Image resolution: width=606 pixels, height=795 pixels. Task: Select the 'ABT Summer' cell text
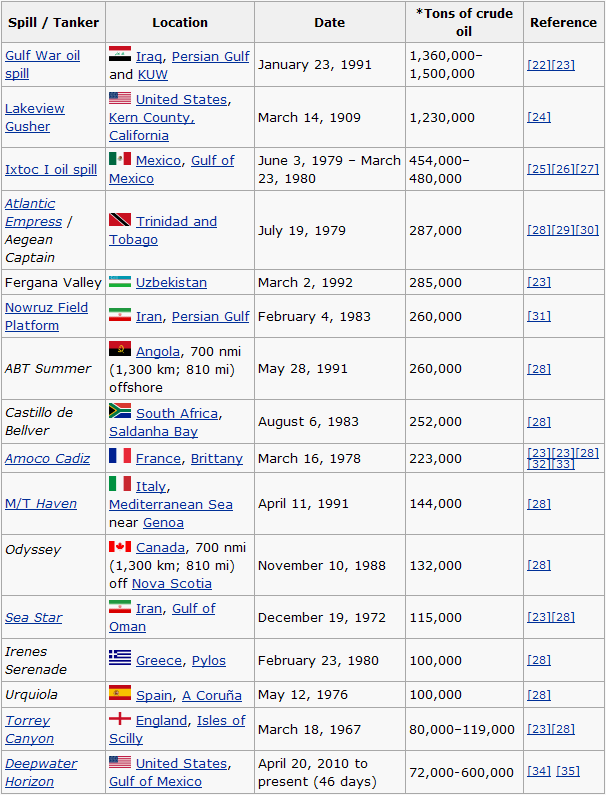click(48, 369)
